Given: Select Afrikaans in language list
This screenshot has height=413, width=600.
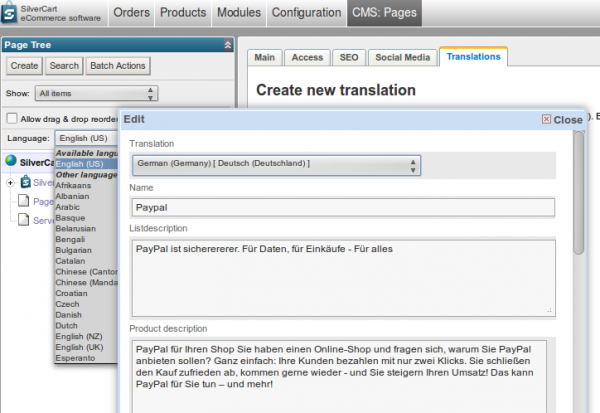Looking at the screenshot, I should tap(86, 185).
